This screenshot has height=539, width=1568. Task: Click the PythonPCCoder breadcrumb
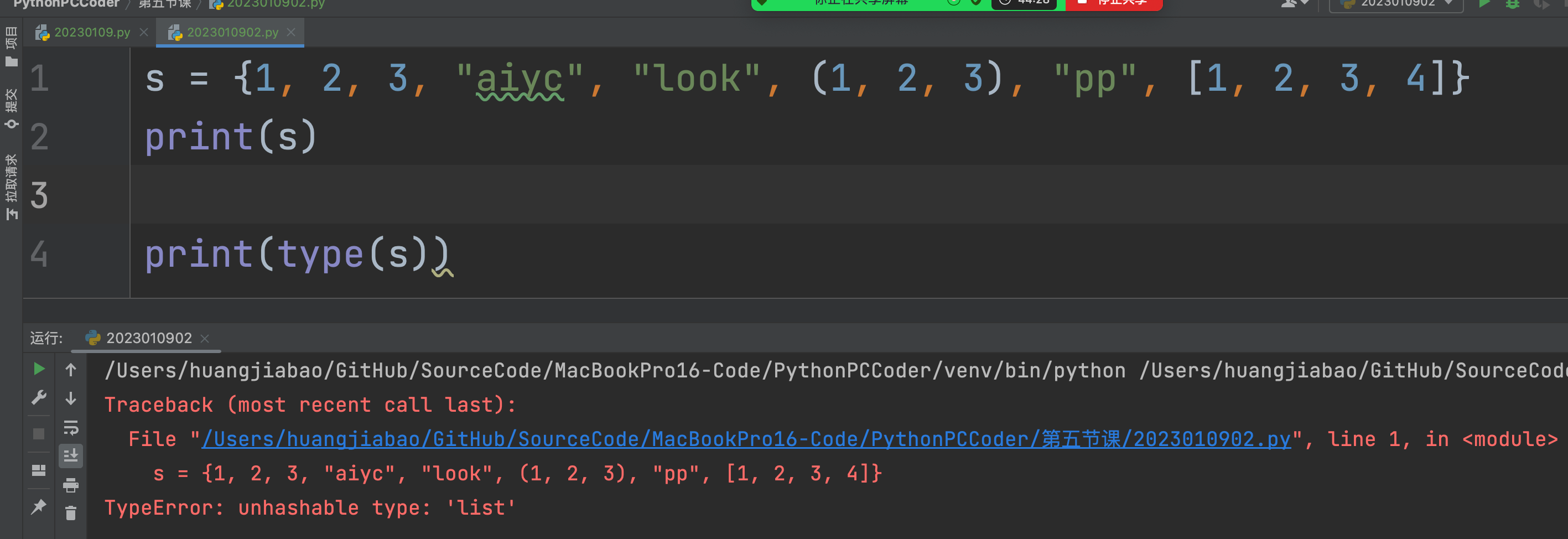point(66,4)
